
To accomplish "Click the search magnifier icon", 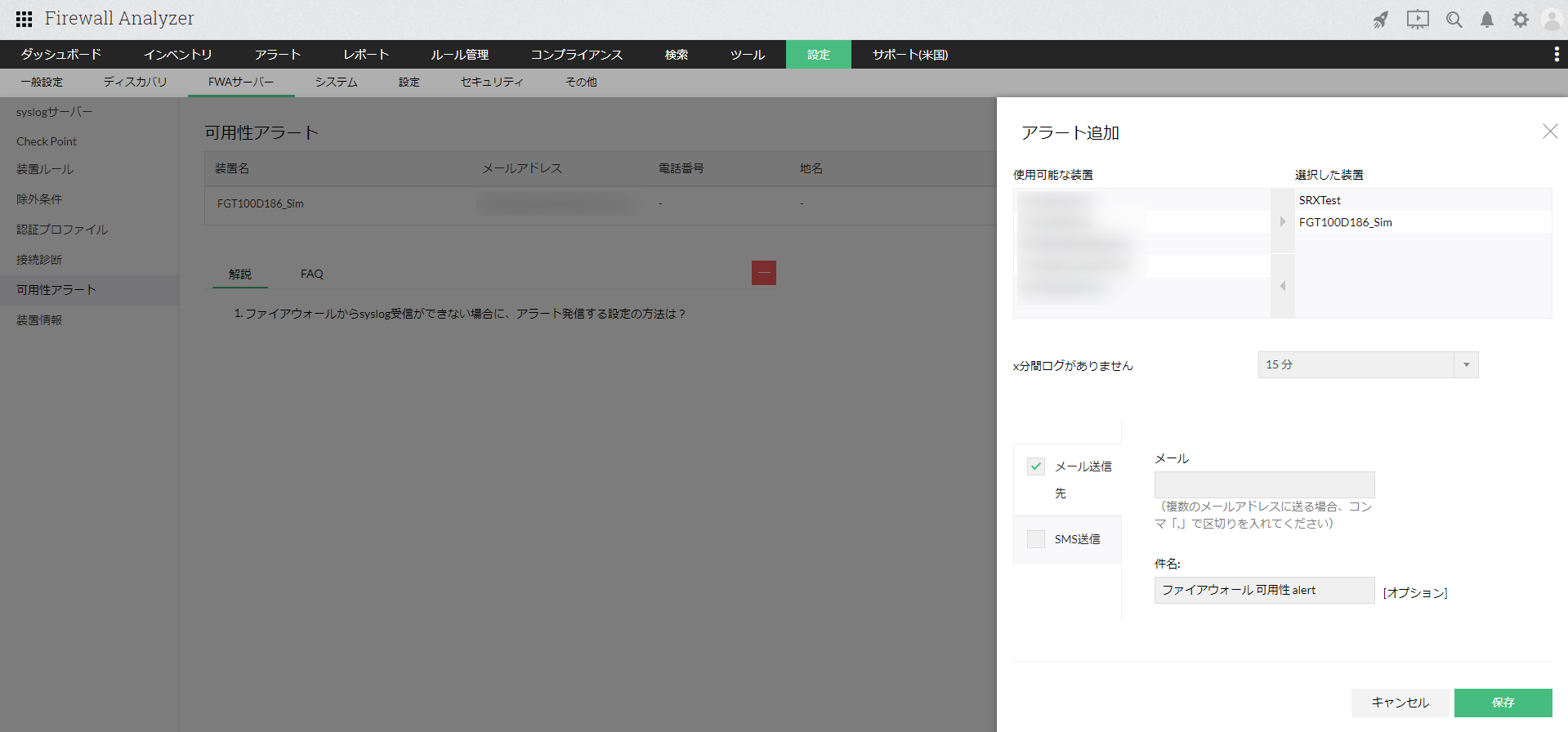I will pyautogui.click(x=1454, y=20).
